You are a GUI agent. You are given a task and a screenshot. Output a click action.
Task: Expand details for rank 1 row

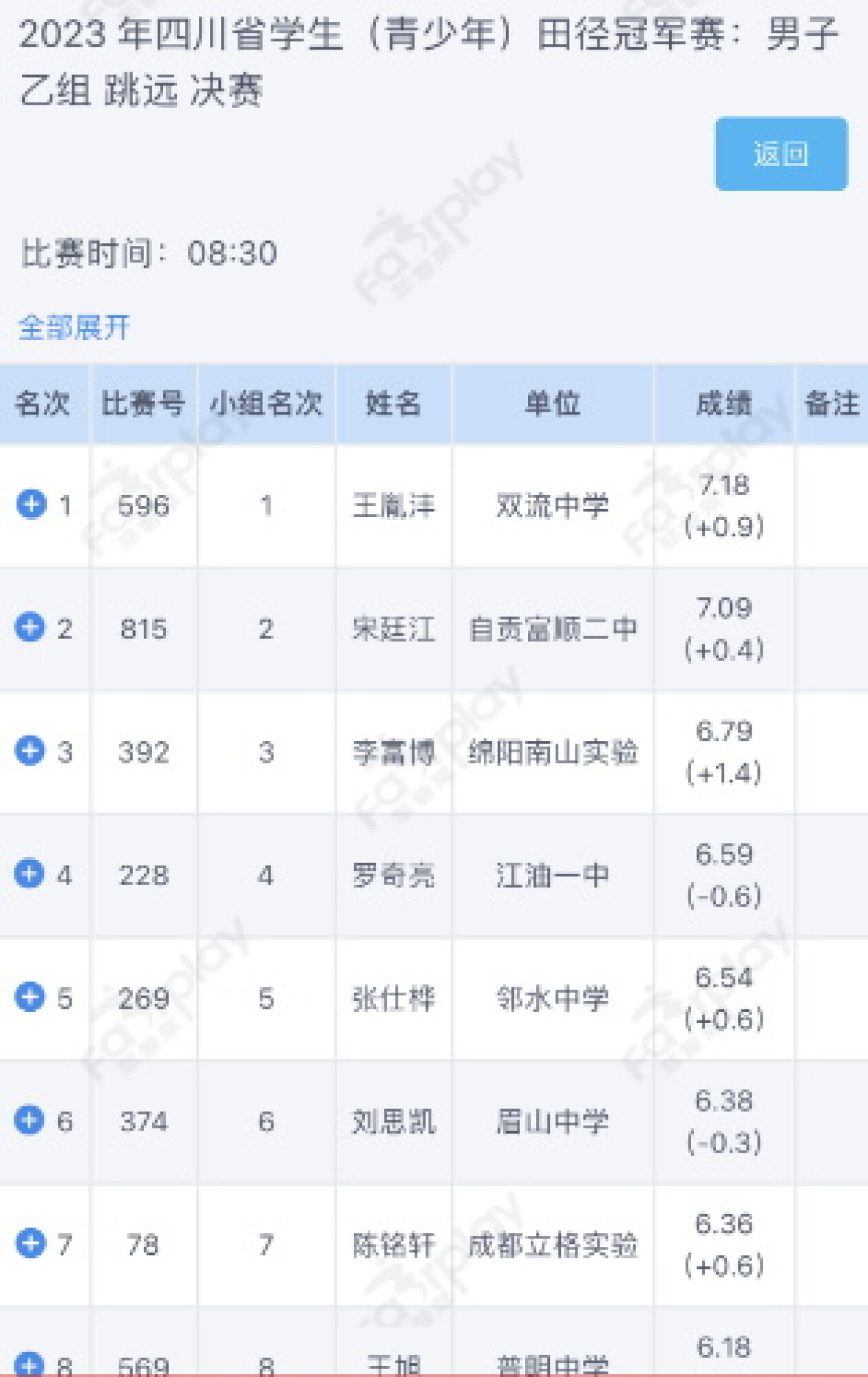[31, 504]
